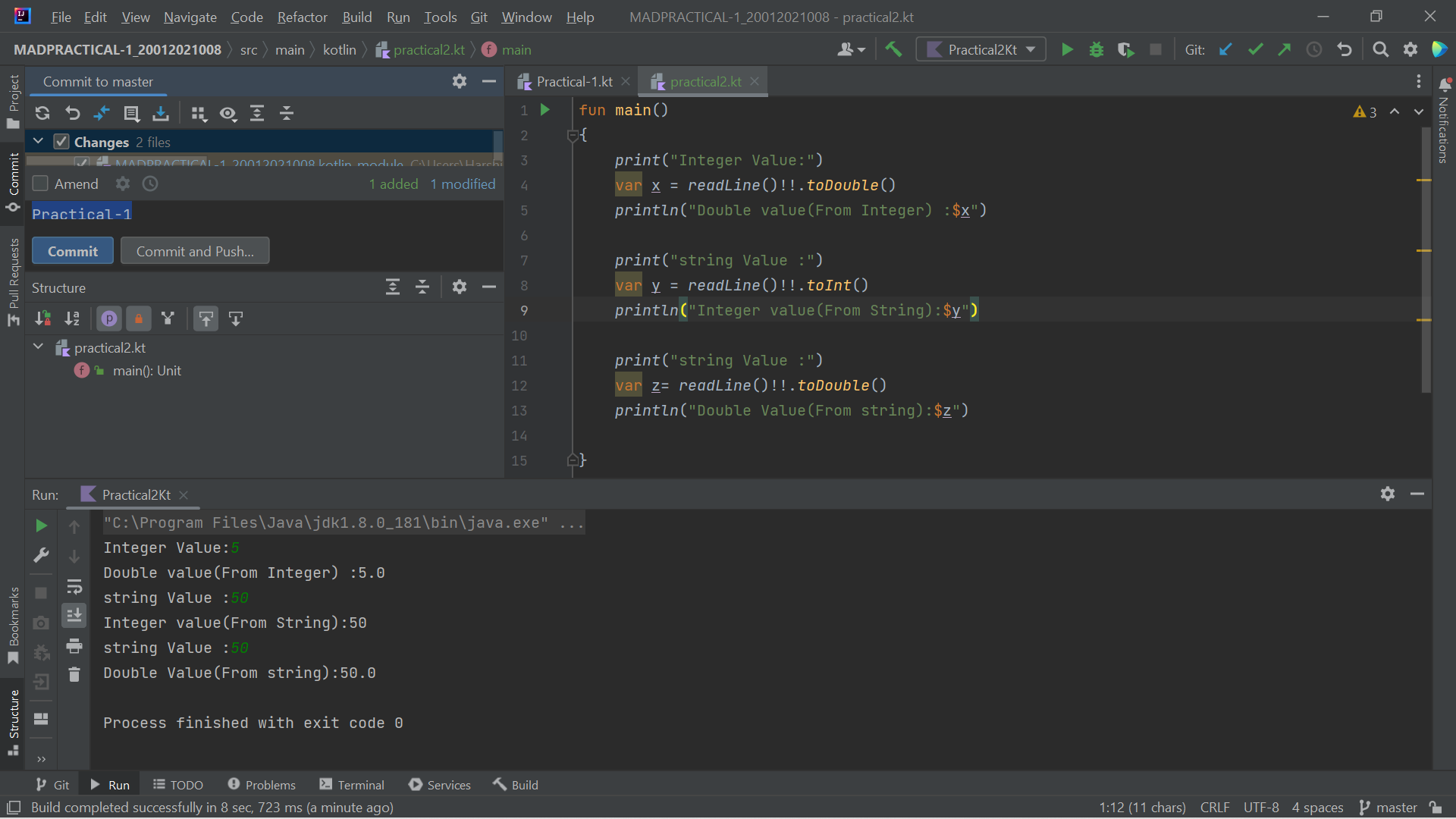The height and width of the screenshot is (819, 1456).
Task: Rollback changes in Commit toolbar
Action: pos(72,114)
